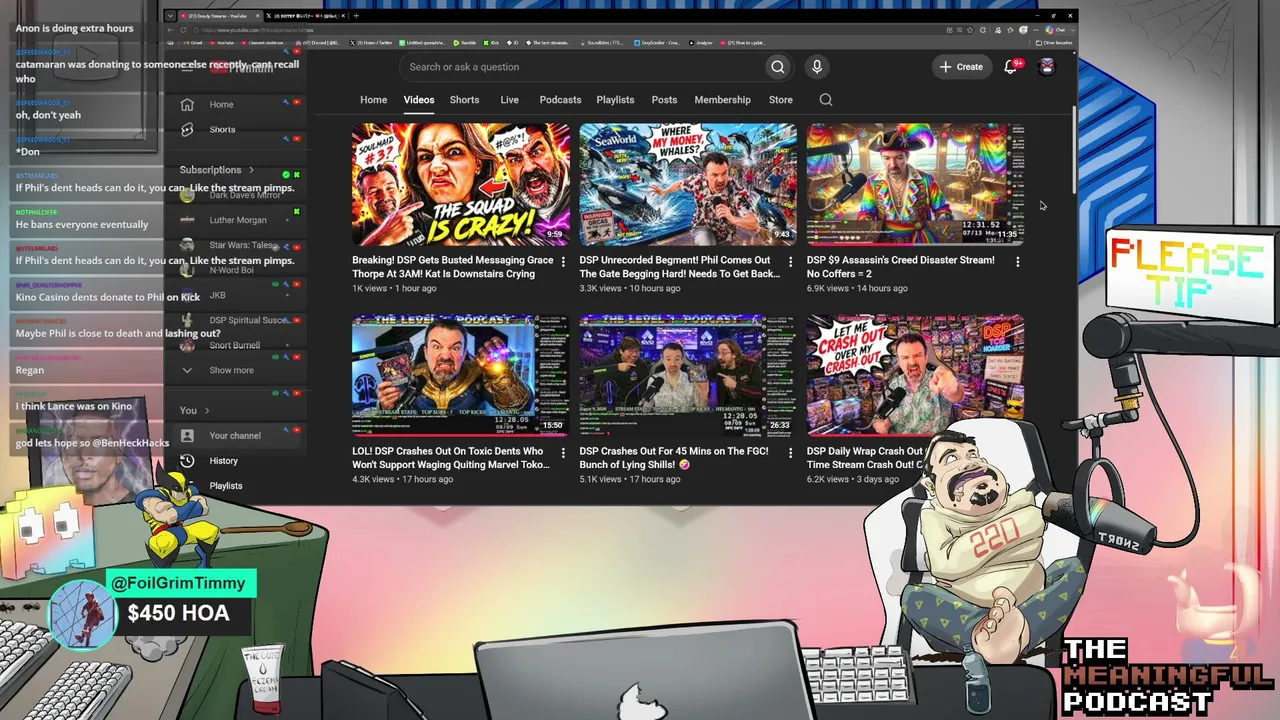Select the Videos tab
This screenshot has width=1280, height=720.
(419, 100)
